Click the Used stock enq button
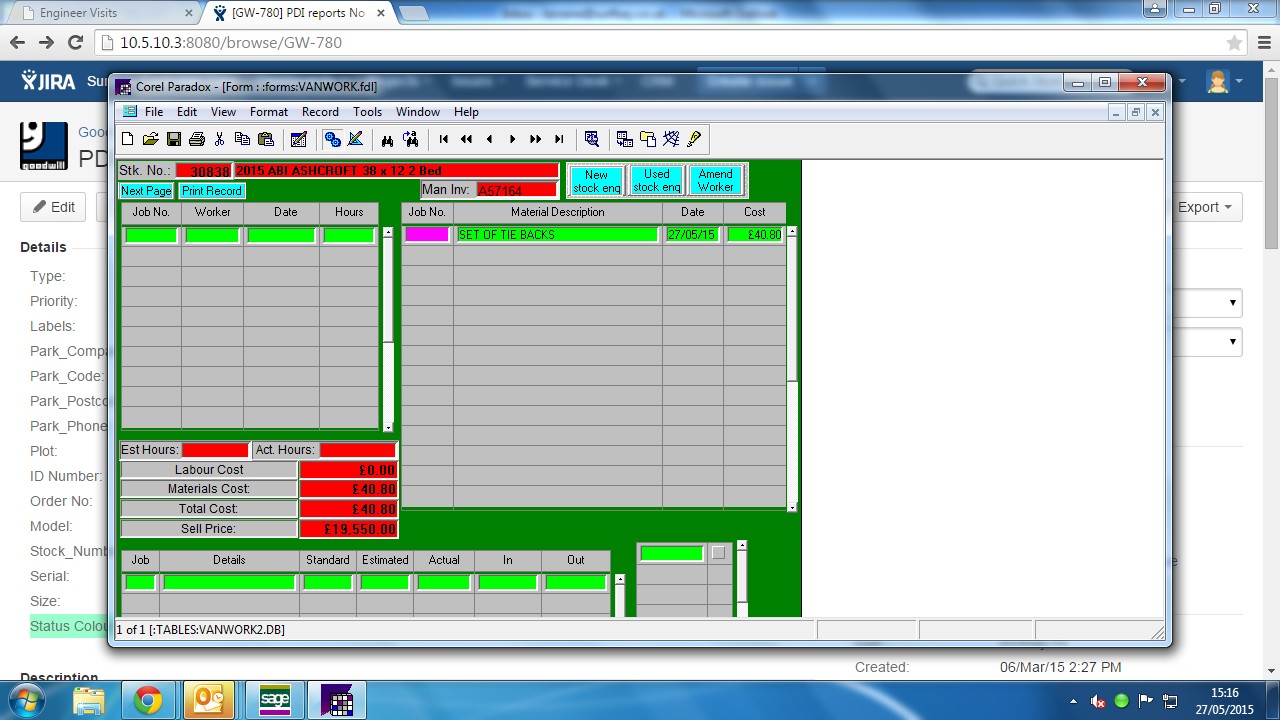Viewport: 1280px width, 720px height. [657, 181]
